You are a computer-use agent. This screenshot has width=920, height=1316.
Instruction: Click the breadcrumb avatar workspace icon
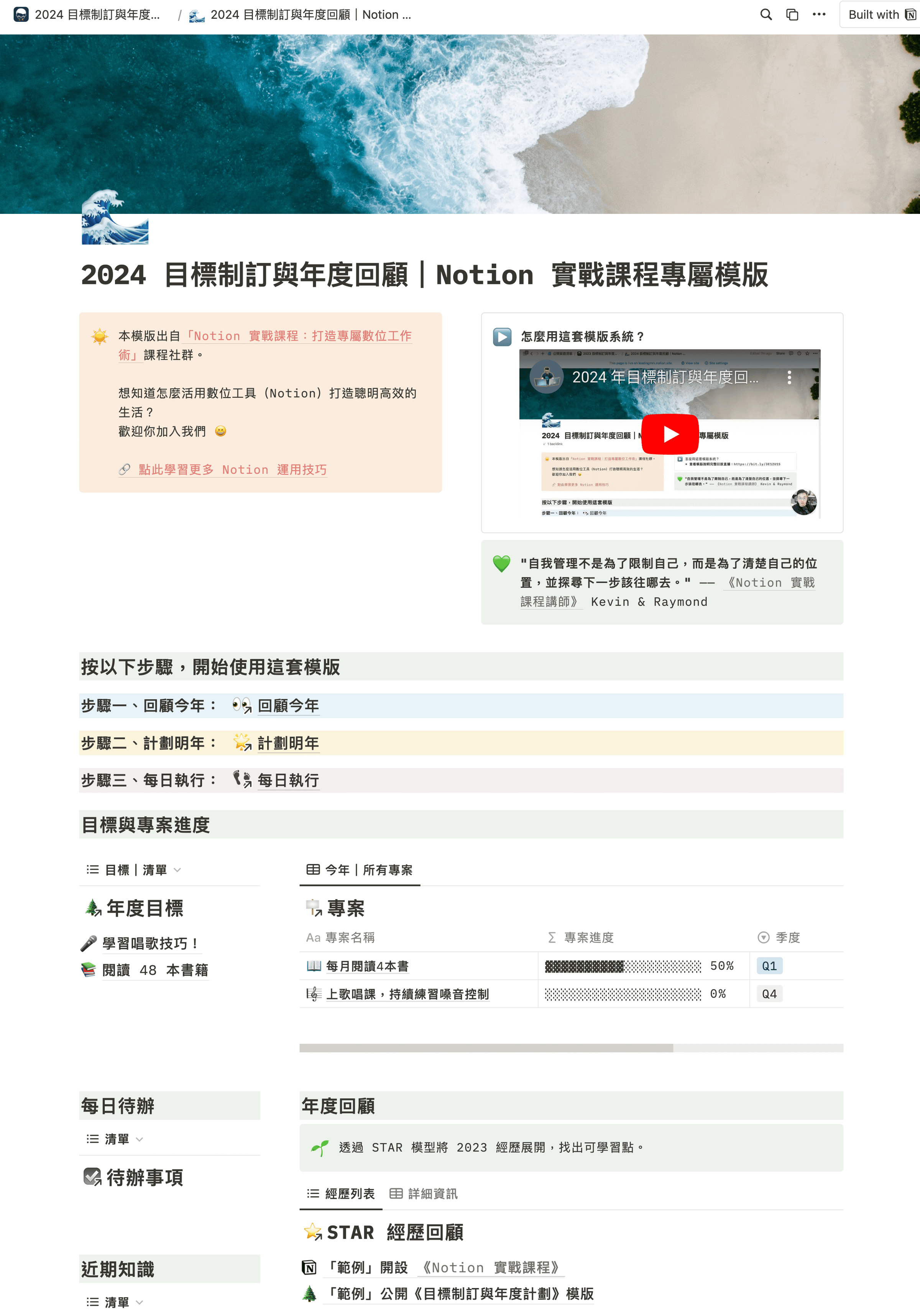pos(21,15)
